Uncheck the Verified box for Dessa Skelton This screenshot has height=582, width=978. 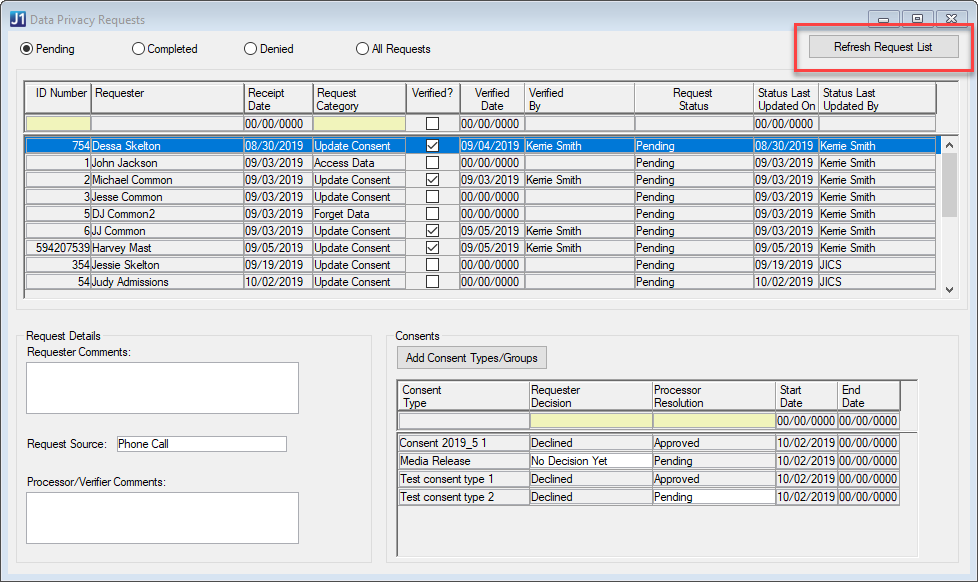[x=433, y=145]
